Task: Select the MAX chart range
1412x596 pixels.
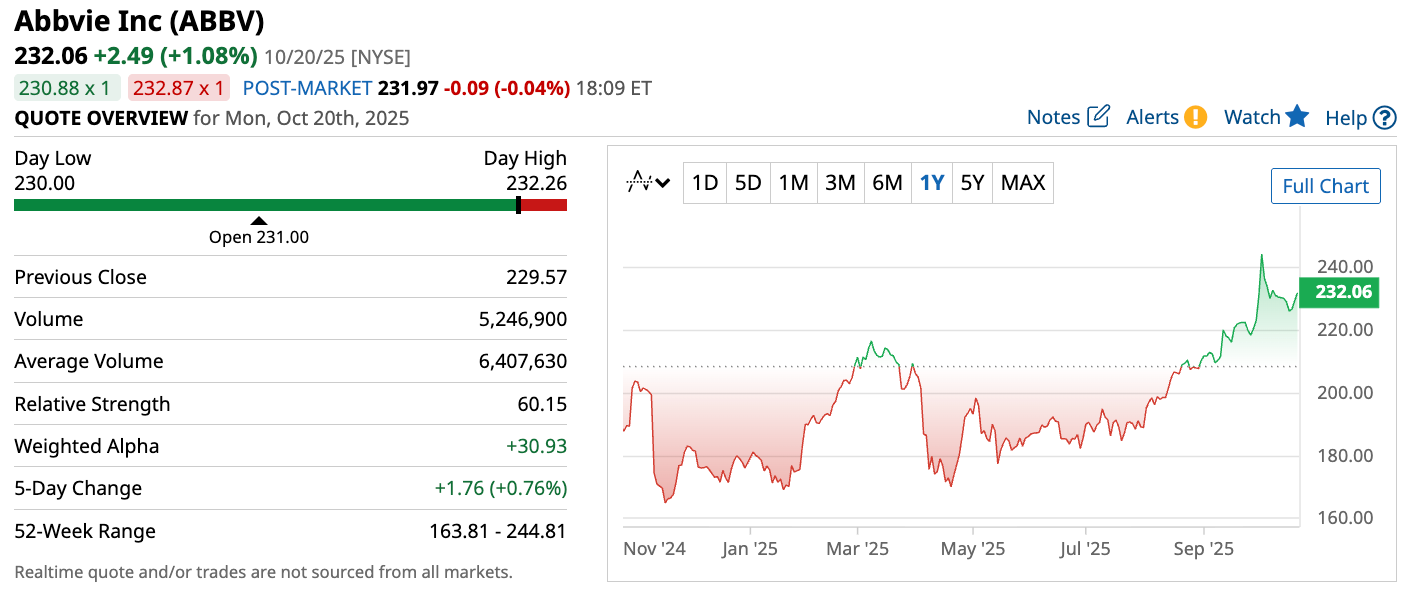Action: [x=1023, y=183]
